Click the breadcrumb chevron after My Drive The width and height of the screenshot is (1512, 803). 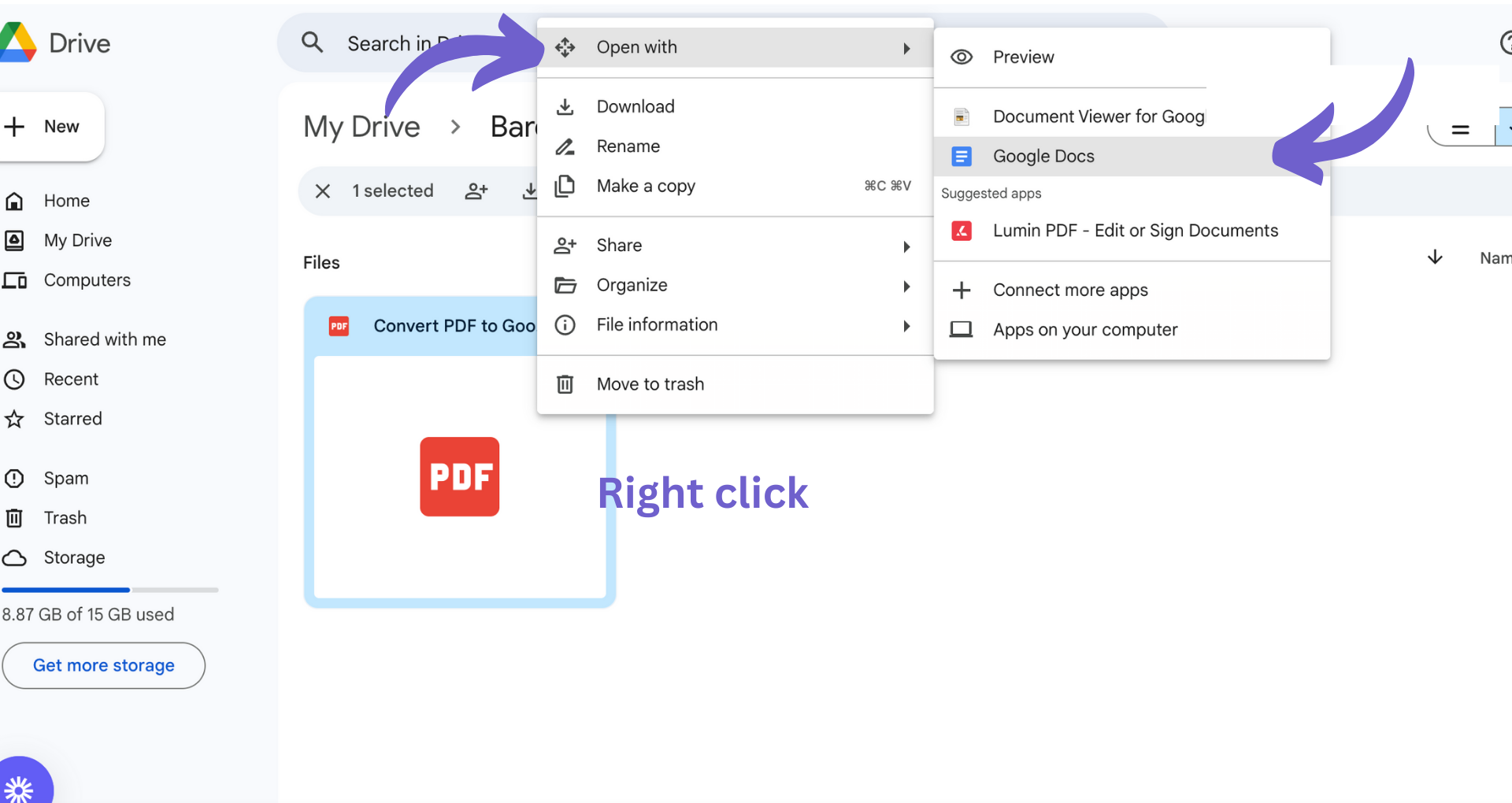(x=455, y=127)
